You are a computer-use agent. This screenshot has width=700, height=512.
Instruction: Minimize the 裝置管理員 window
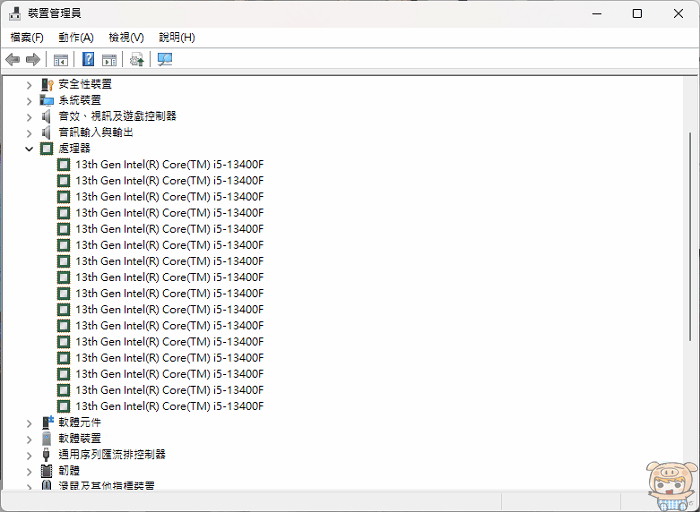[597, 13]
